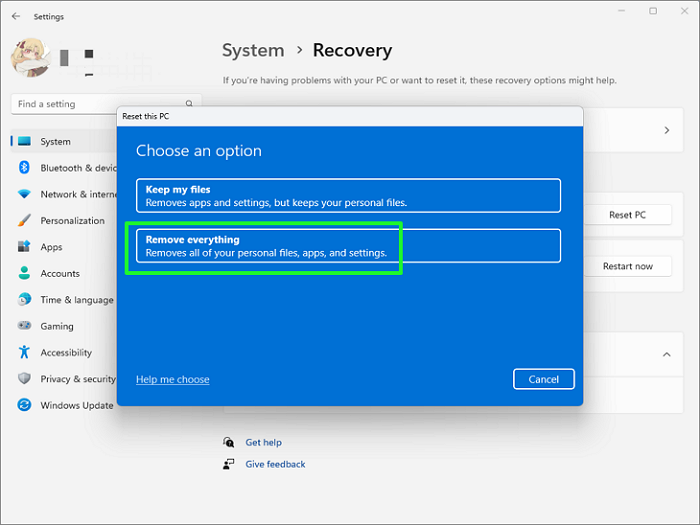Choose the Keep my files option
The height and width of the screenshot is (525, 700).
coord(348,196)
